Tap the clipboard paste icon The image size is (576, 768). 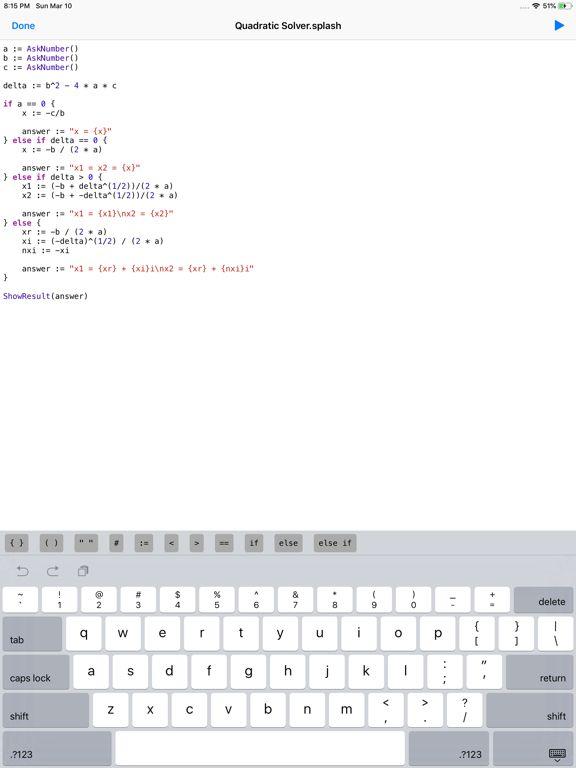[x=83, y=571]
